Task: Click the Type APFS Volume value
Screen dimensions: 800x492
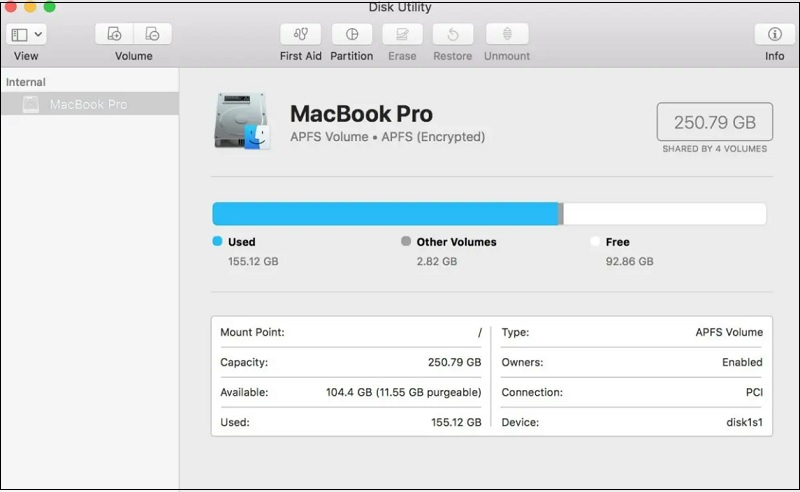Action: pos(729,332)
